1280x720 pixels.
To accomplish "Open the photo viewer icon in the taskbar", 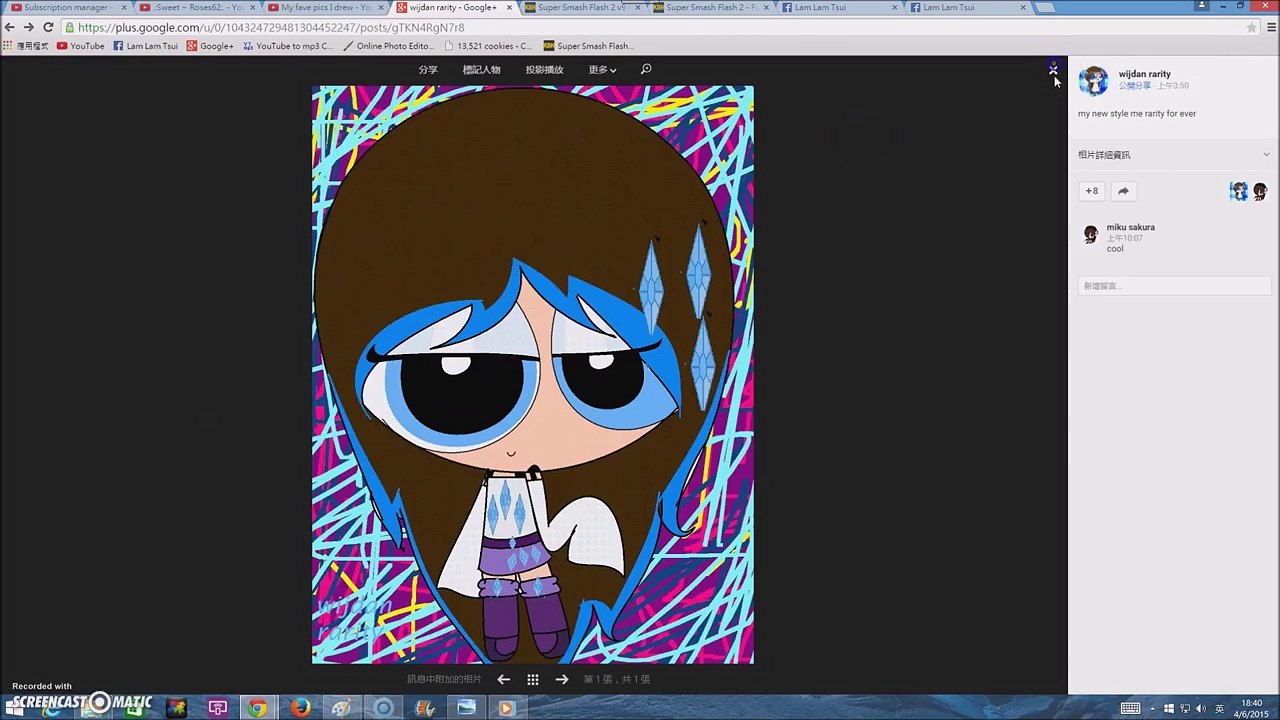I will (x=466, y=708).
